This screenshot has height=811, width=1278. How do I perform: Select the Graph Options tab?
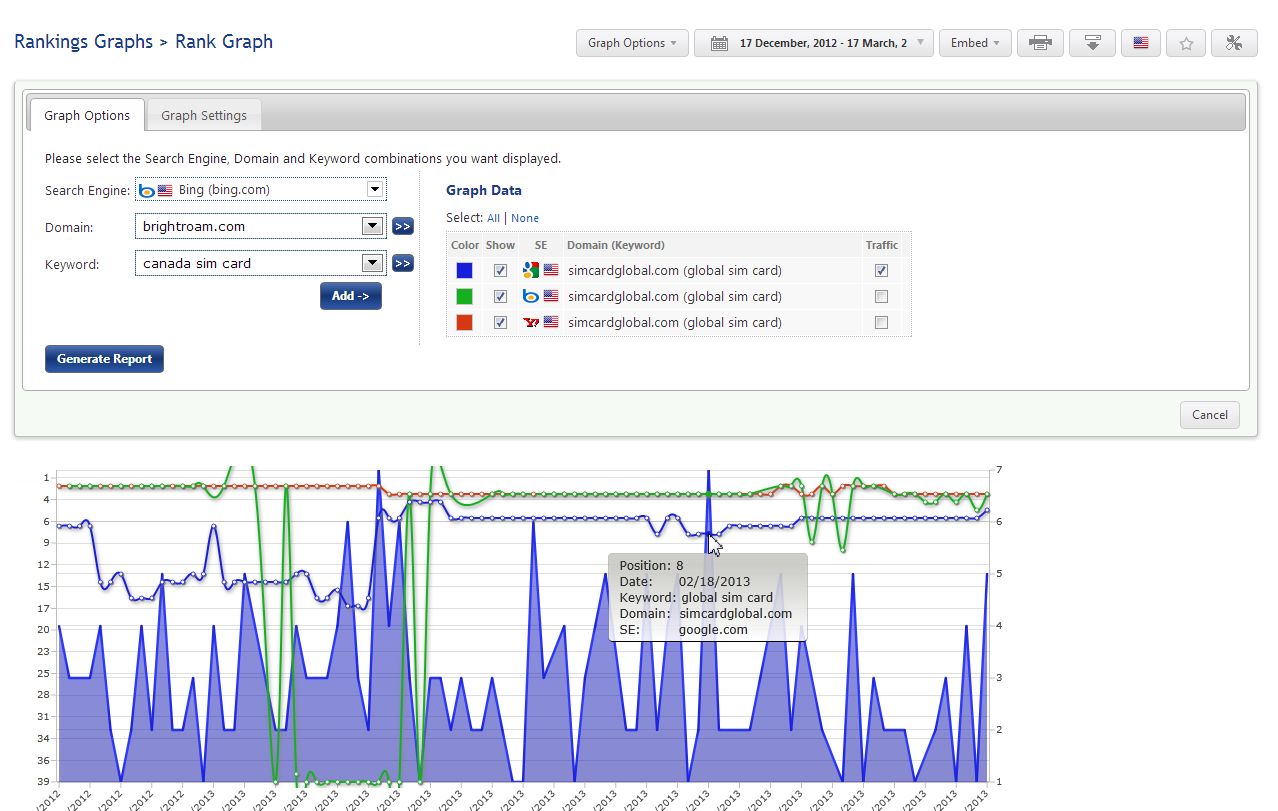point(87,115)
